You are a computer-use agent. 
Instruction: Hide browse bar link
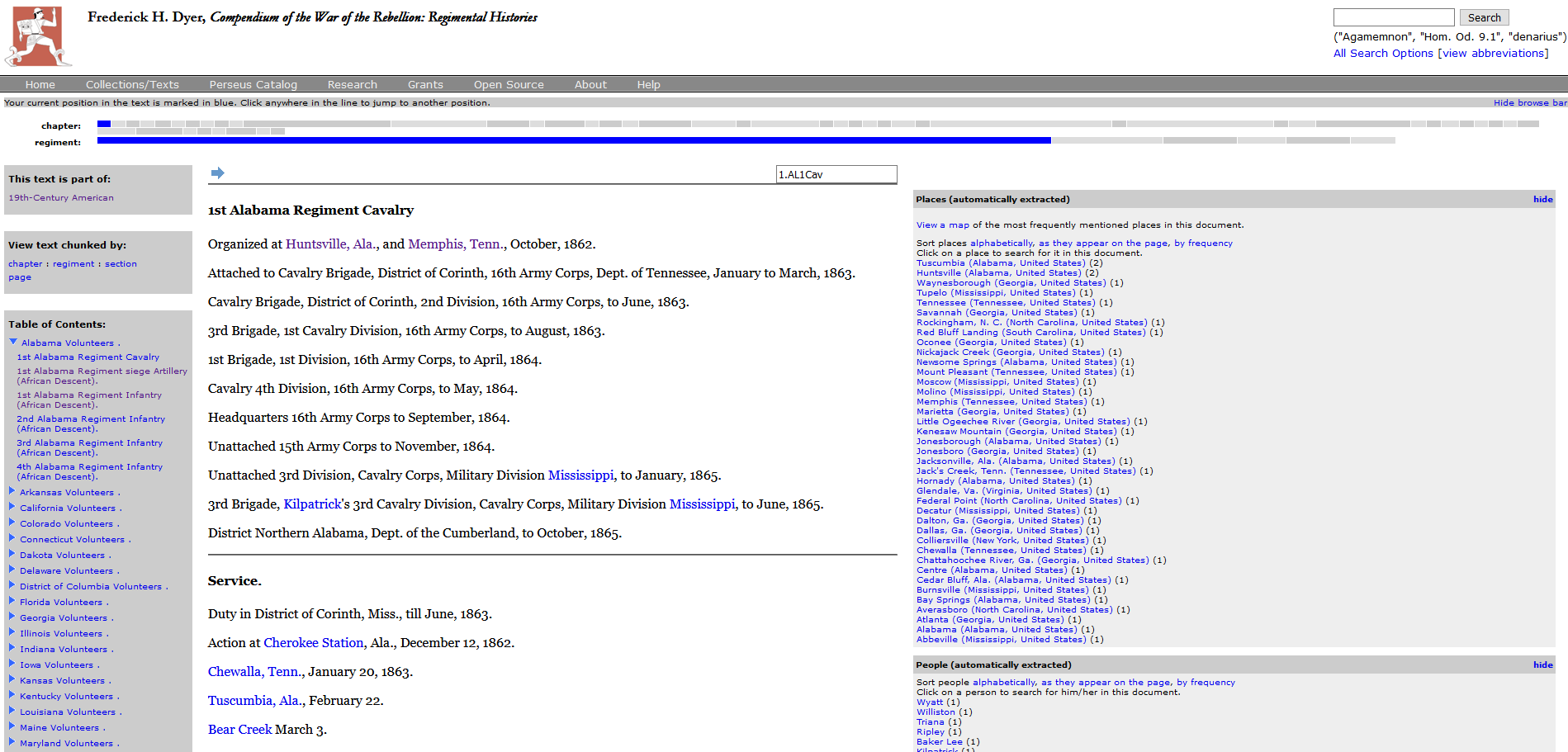[x=1530, y=103]
